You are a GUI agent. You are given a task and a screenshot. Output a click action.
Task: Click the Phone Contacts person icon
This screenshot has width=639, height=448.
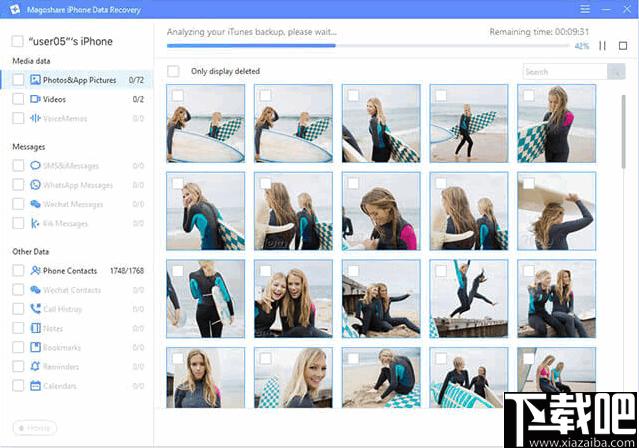click(x=35, y=270)
